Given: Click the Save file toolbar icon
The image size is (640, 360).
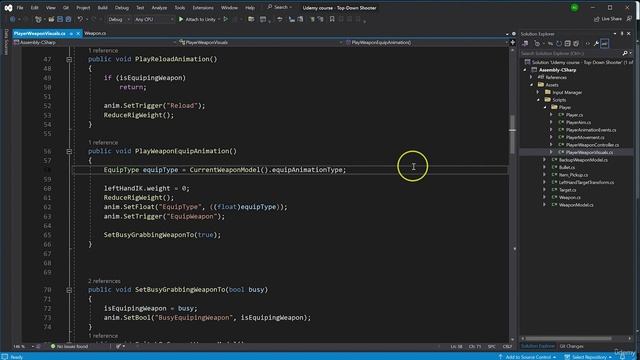Looking at the screenshot, I should coord(60,19).
